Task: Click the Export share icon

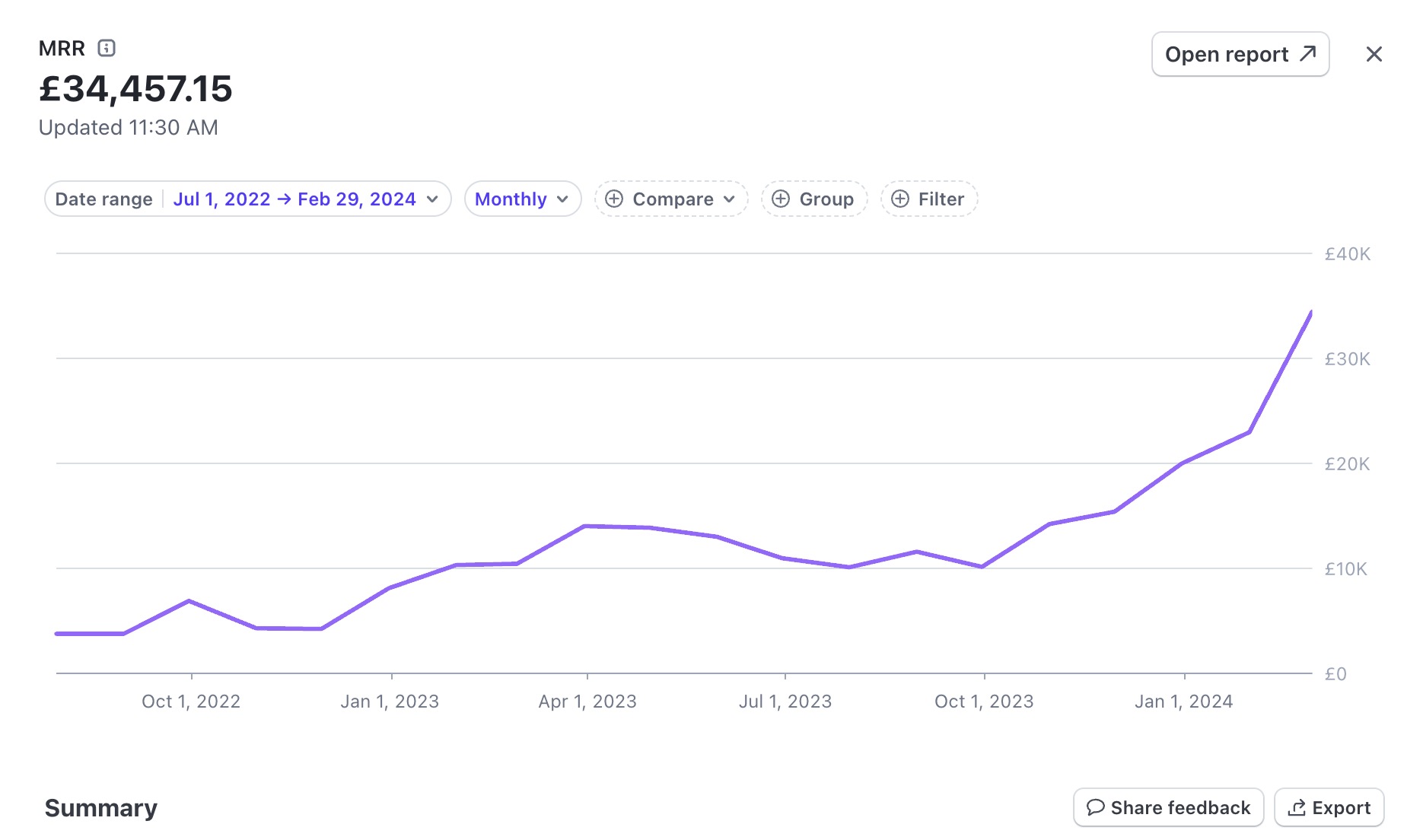Action: click(x=1297, y=807)
